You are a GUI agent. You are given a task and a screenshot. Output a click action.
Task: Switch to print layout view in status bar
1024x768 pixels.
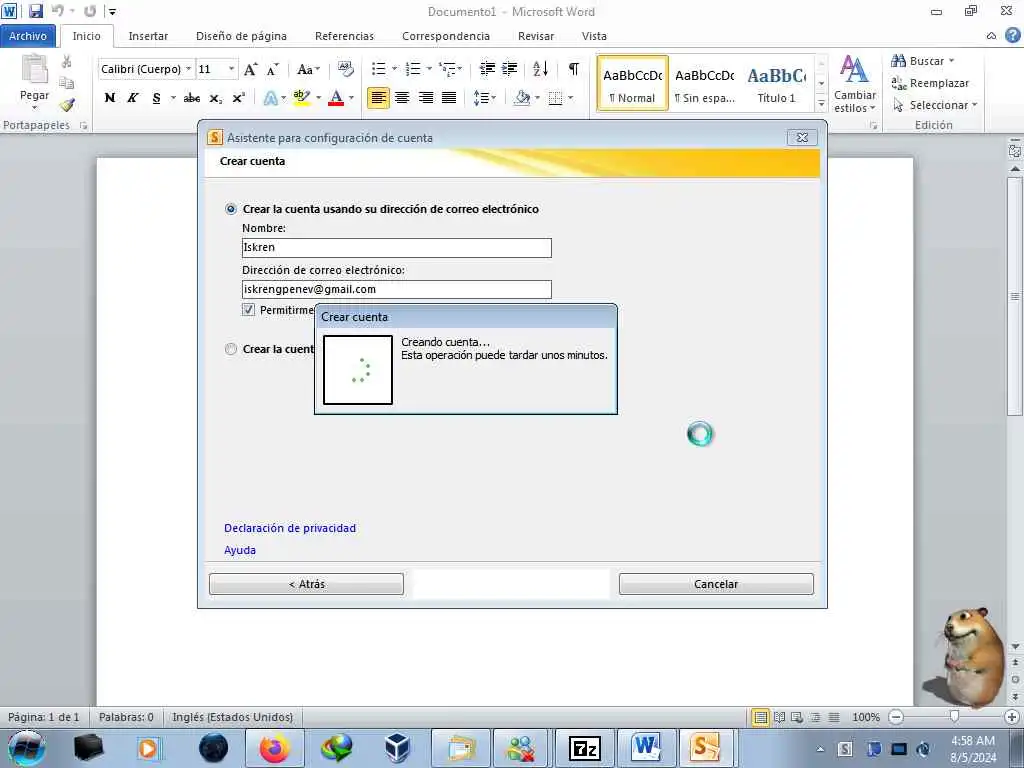click(761, 717)
